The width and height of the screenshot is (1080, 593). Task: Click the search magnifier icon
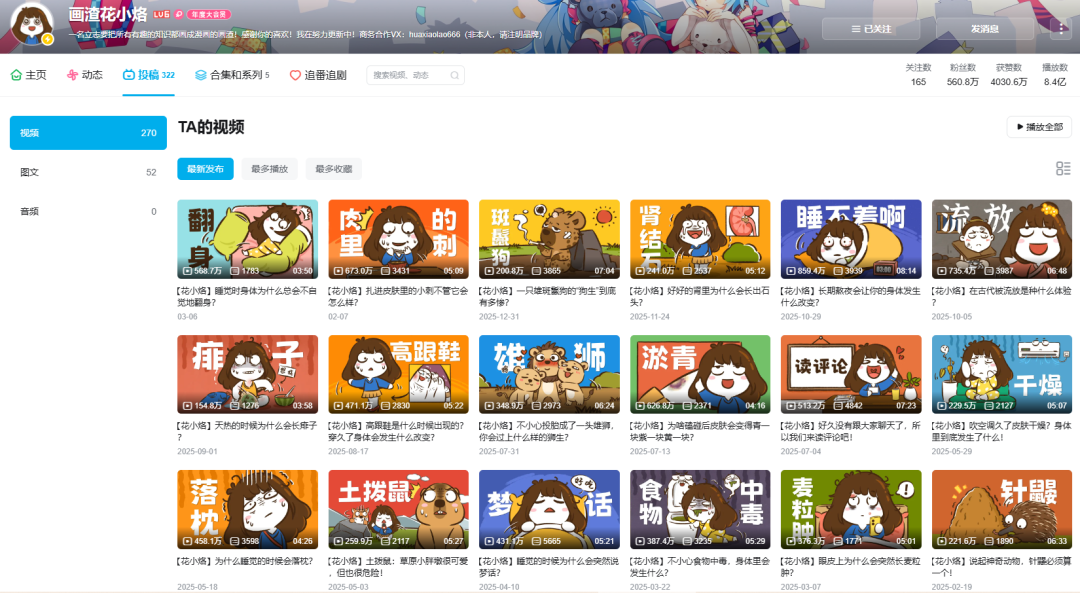pos(454,75)
